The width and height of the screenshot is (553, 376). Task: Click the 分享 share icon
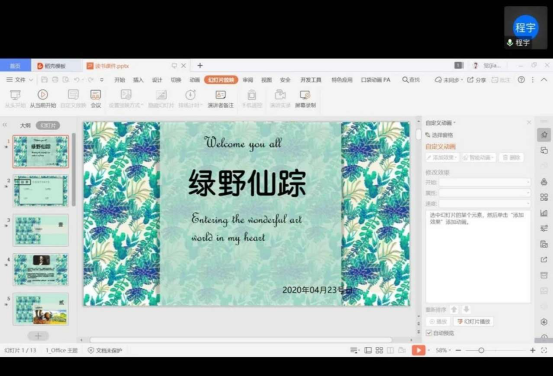tap(476, 80)
